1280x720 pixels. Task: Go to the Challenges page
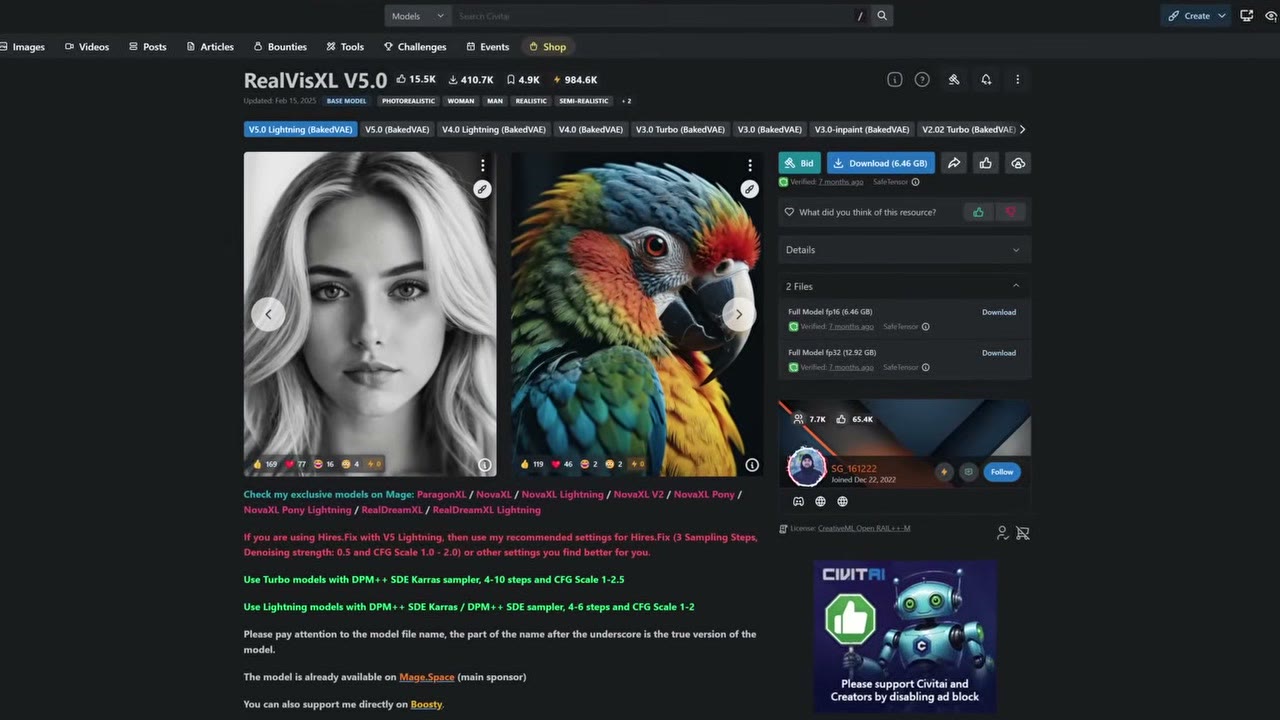(x=415, y=47)
